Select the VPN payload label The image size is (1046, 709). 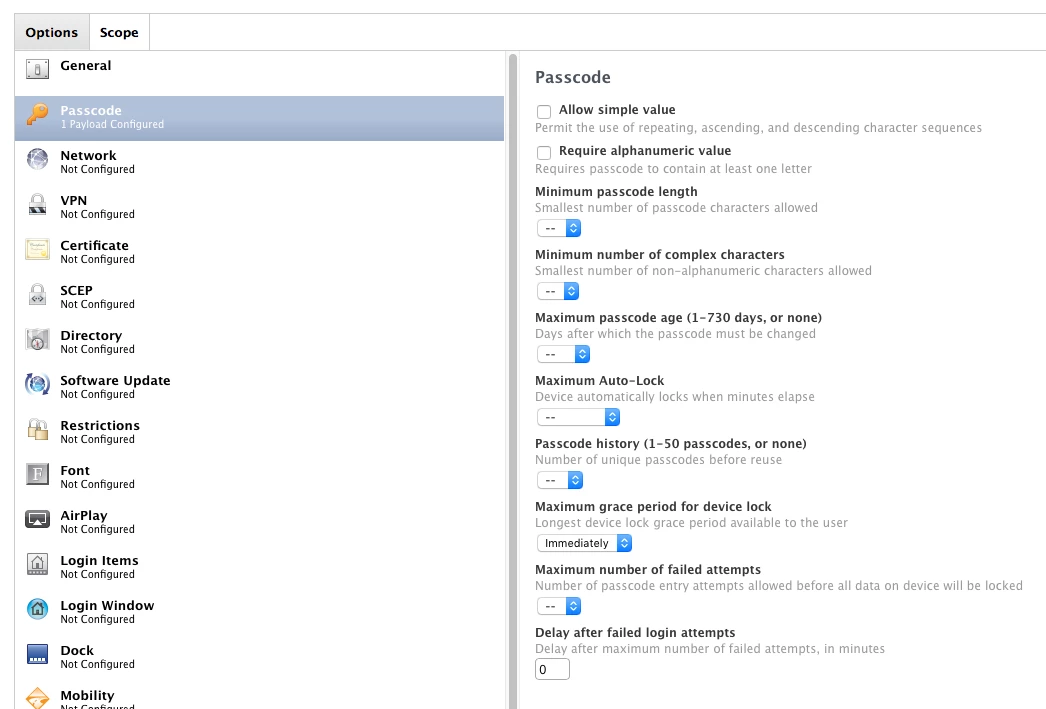[73, 200]
